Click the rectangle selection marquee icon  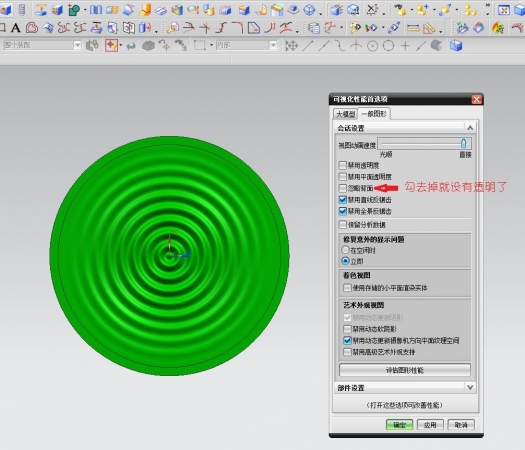point(200,46)
